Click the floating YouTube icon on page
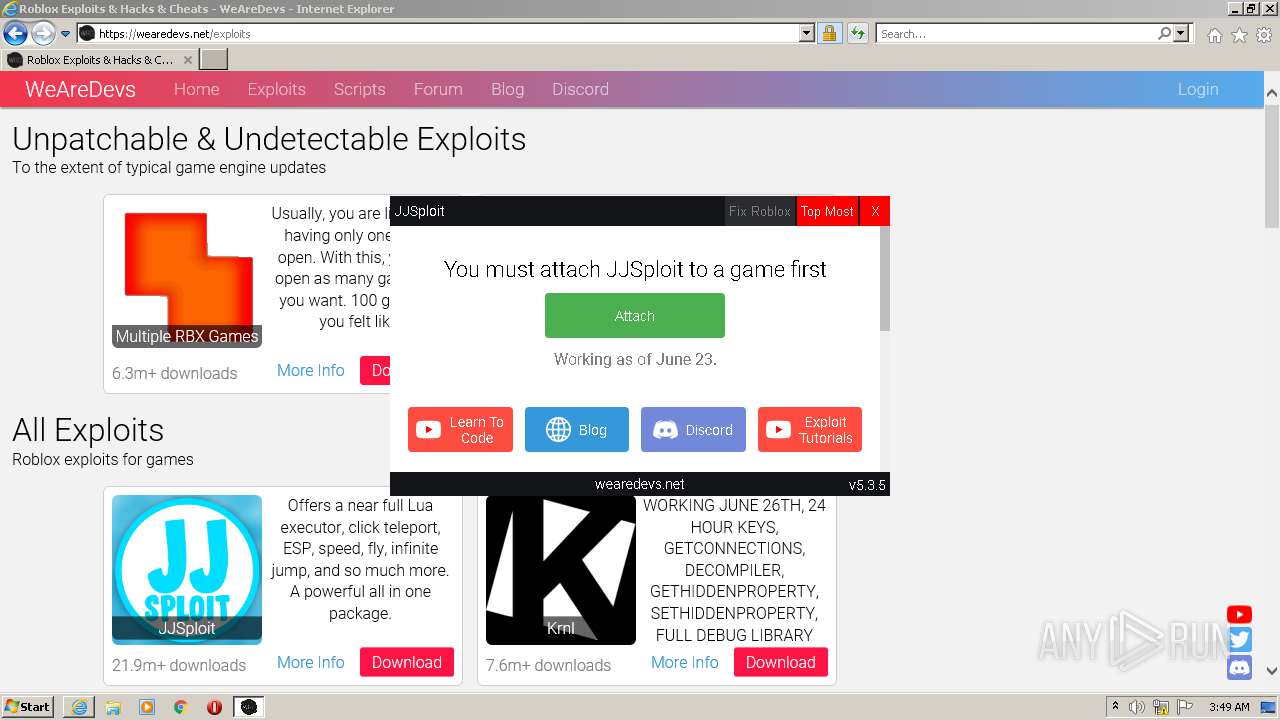The height and width of the screenshot is (720, 1280). coord(1239,615)
